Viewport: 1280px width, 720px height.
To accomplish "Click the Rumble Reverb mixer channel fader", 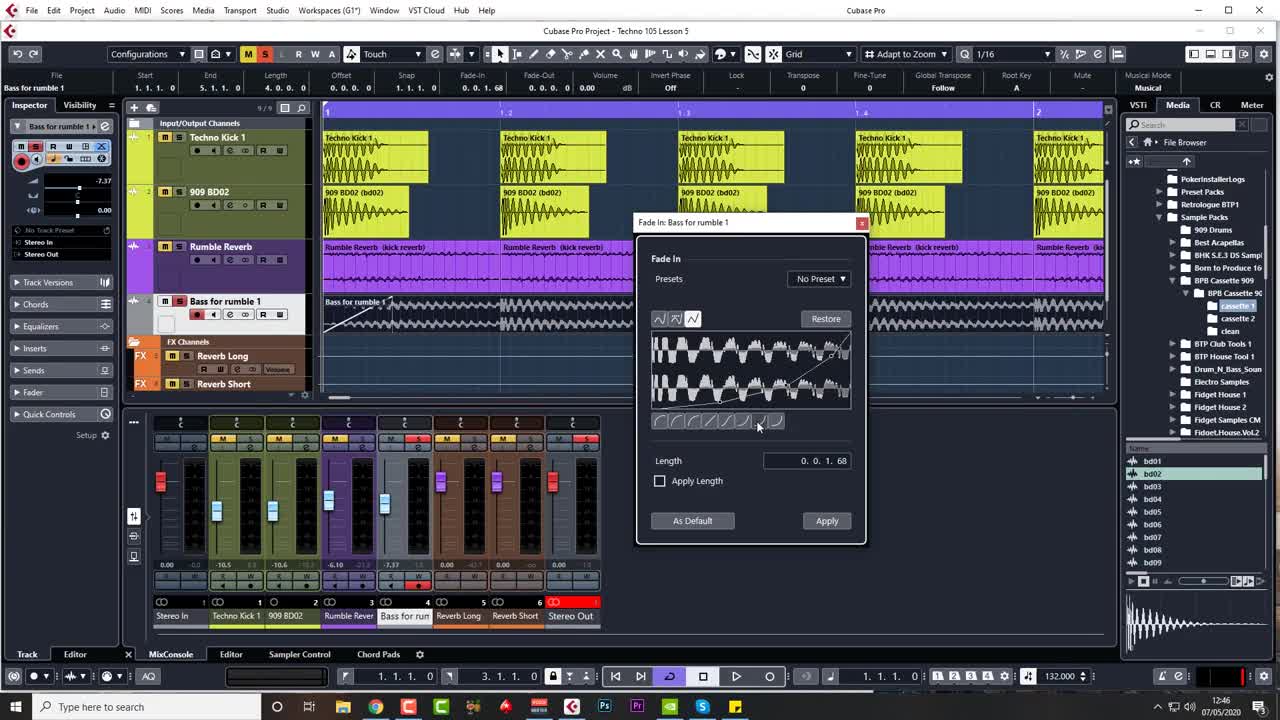I will click(x=329, y=500).
